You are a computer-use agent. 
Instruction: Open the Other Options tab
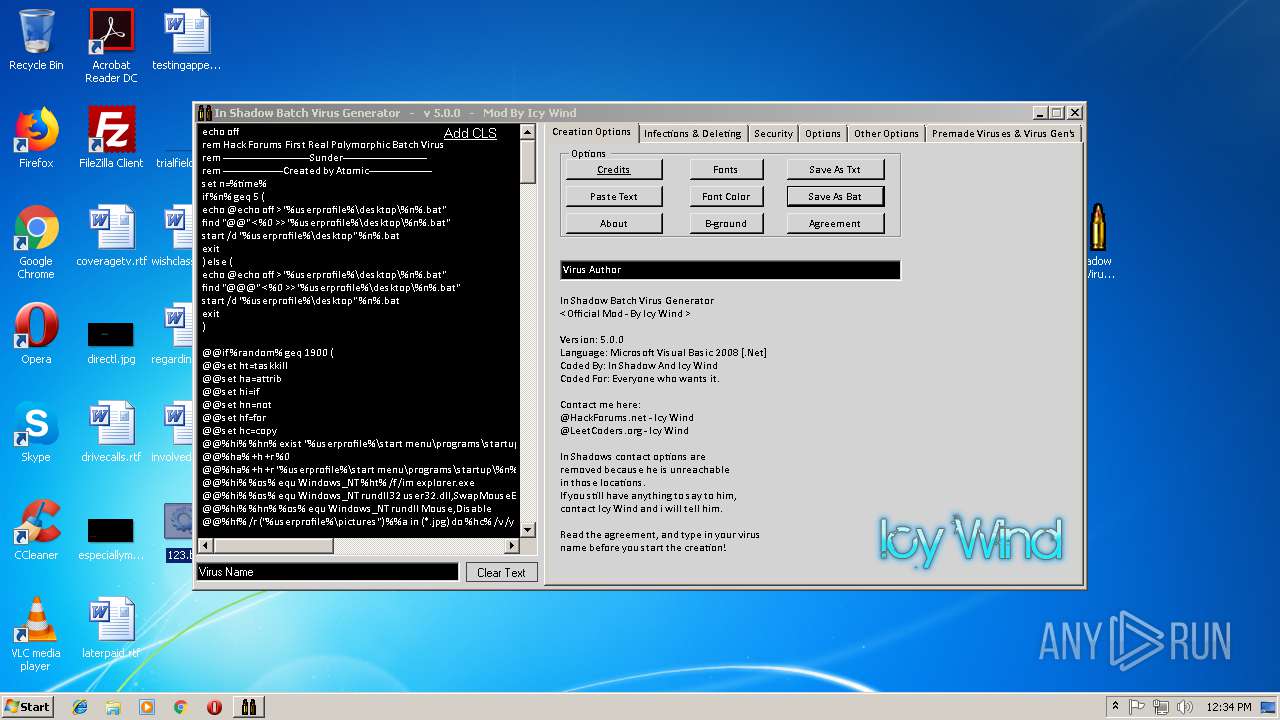pyautogui.click(x=886, y=133)
